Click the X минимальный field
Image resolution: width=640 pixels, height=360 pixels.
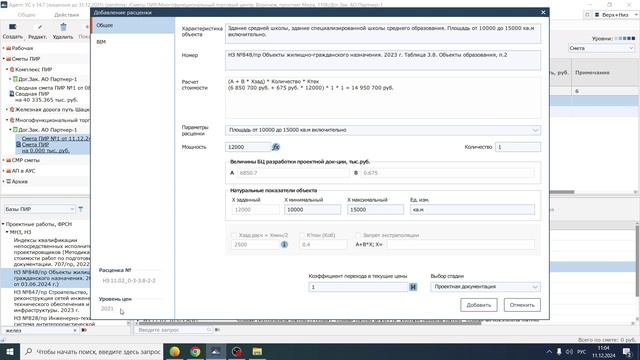(312, 209)
